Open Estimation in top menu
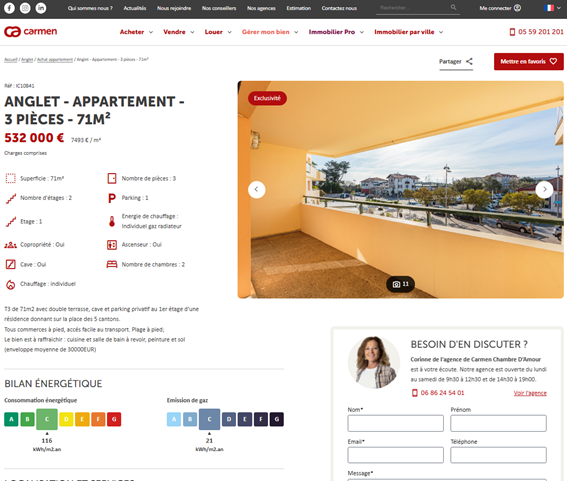 coord(298,8)
